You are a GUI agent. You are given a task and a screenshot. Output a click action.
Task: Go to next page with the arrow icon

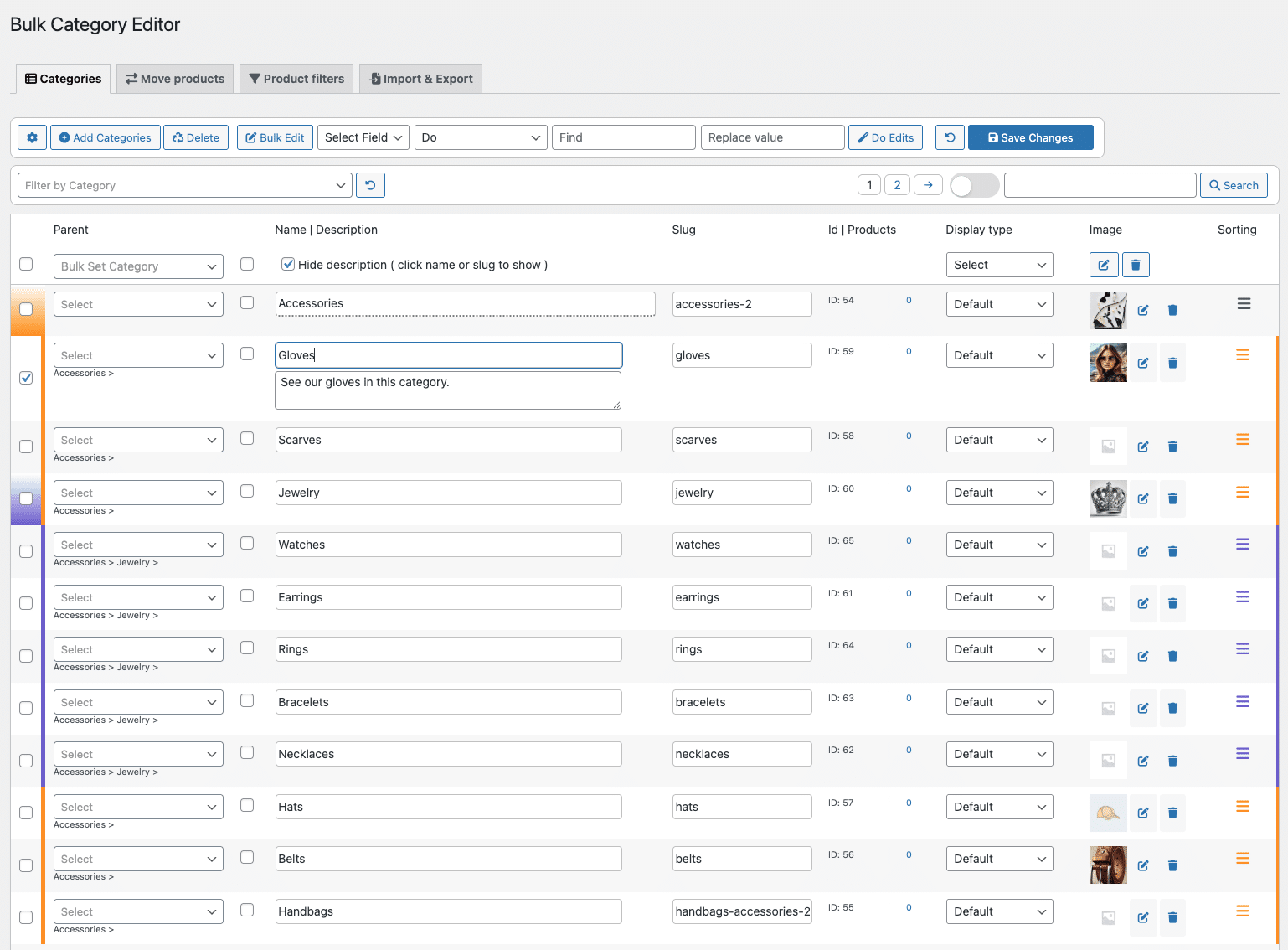pyautogui.click(x=928, y=185)
